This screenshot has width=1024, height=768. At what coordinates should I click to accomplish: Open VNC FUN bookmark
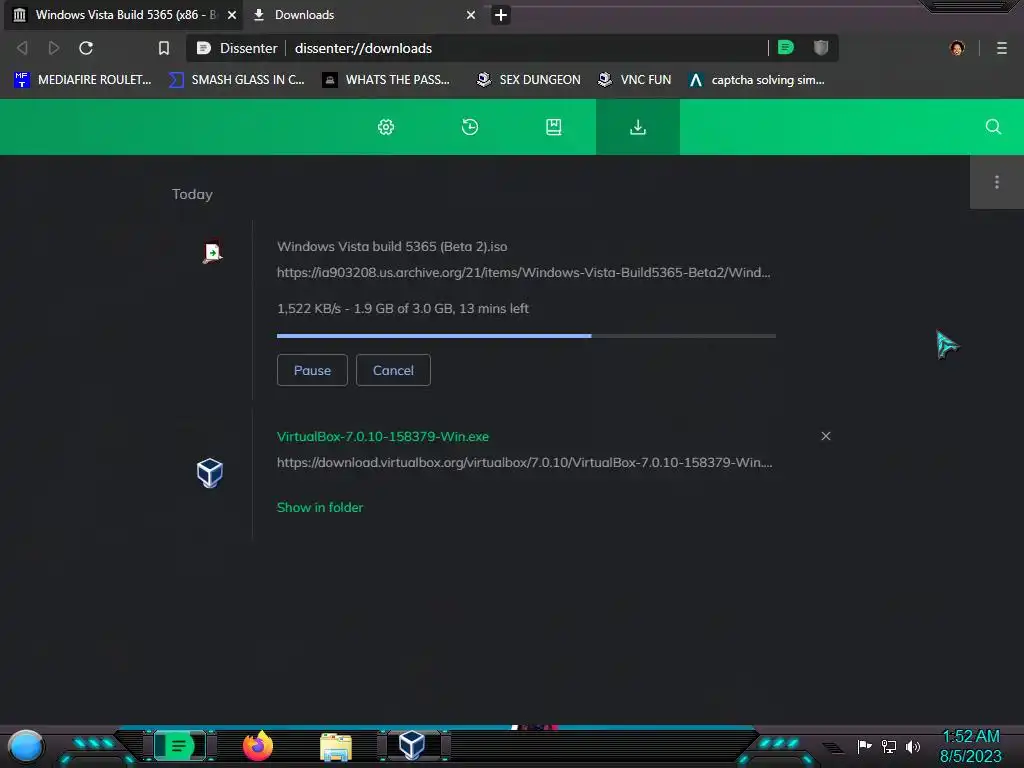pyautogui.click(x=635, y=80)
